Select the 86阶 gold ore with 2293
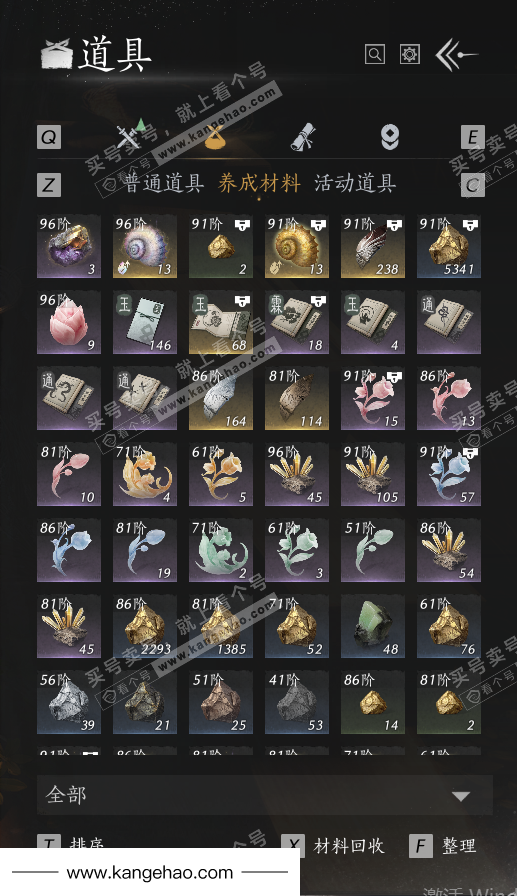 click(x=145, y=626)
